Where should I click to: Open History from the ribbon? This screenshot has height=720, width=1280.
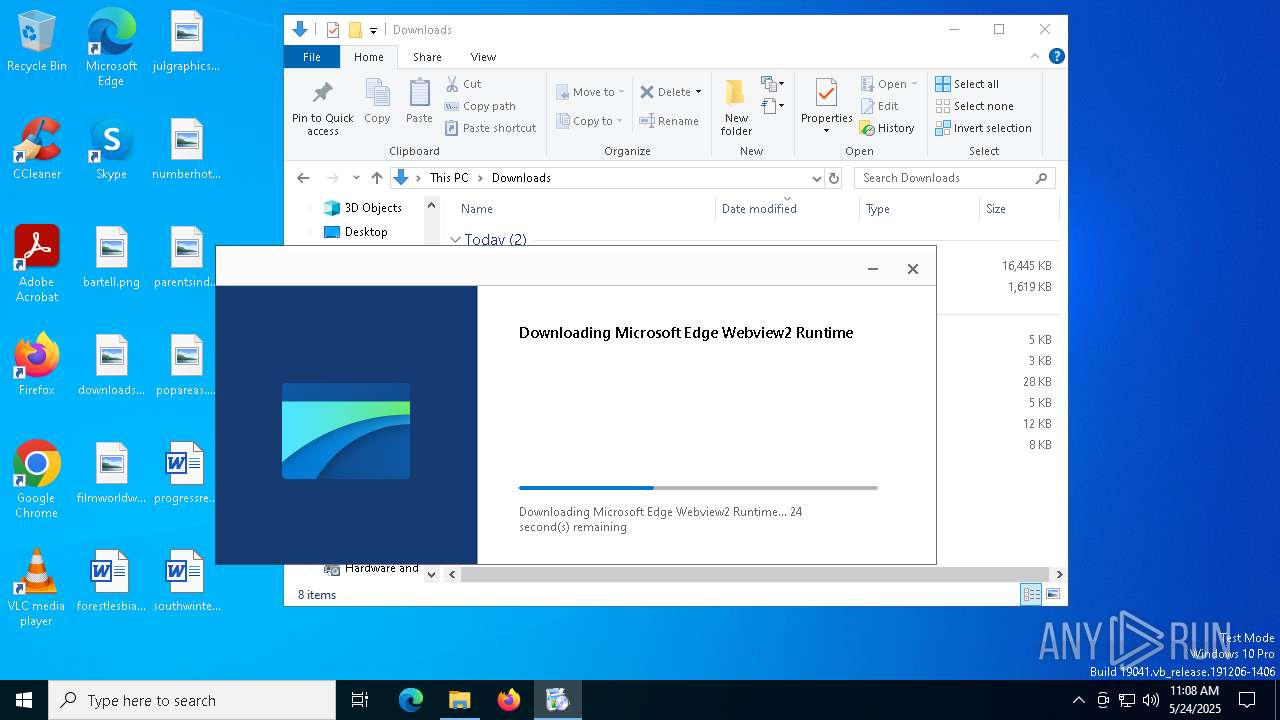pos(887,128)
